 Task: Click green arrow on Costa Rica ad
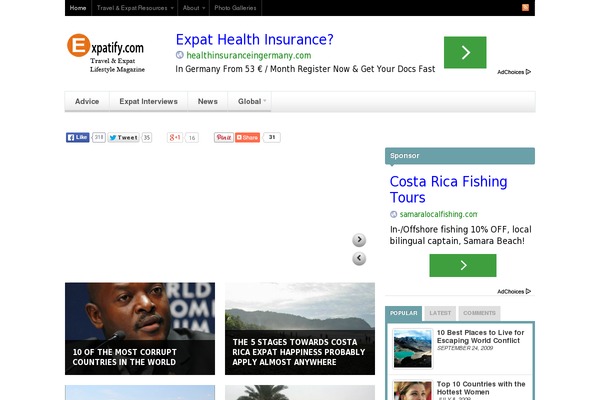click(463, 265)
